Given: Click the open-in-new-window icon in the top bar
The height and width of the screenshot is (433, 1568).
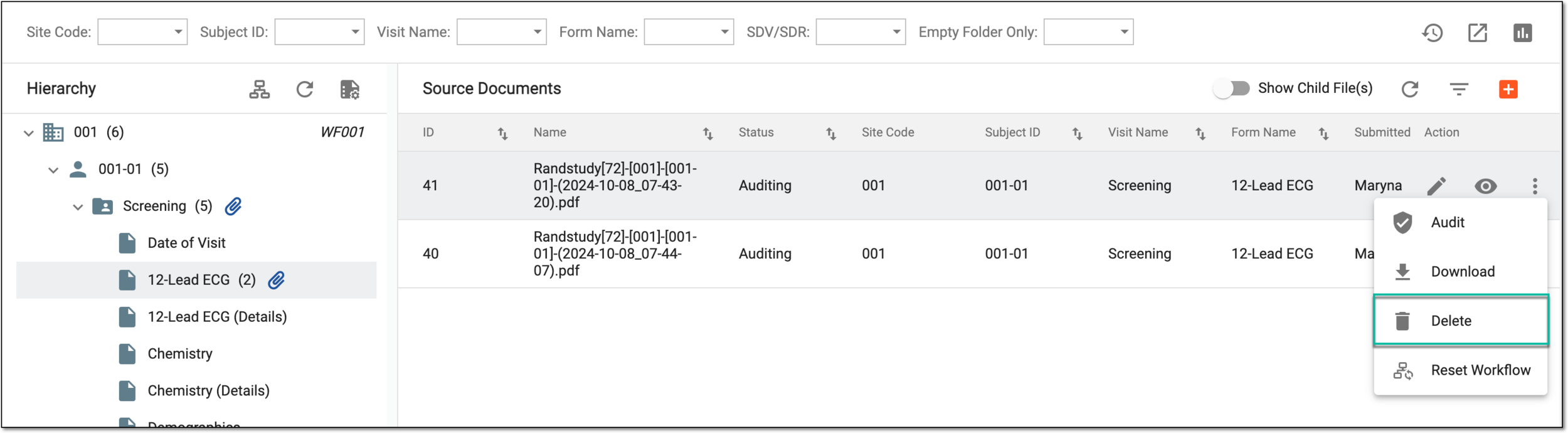Looking at the screenshot, I should [x=1478, y=33].
